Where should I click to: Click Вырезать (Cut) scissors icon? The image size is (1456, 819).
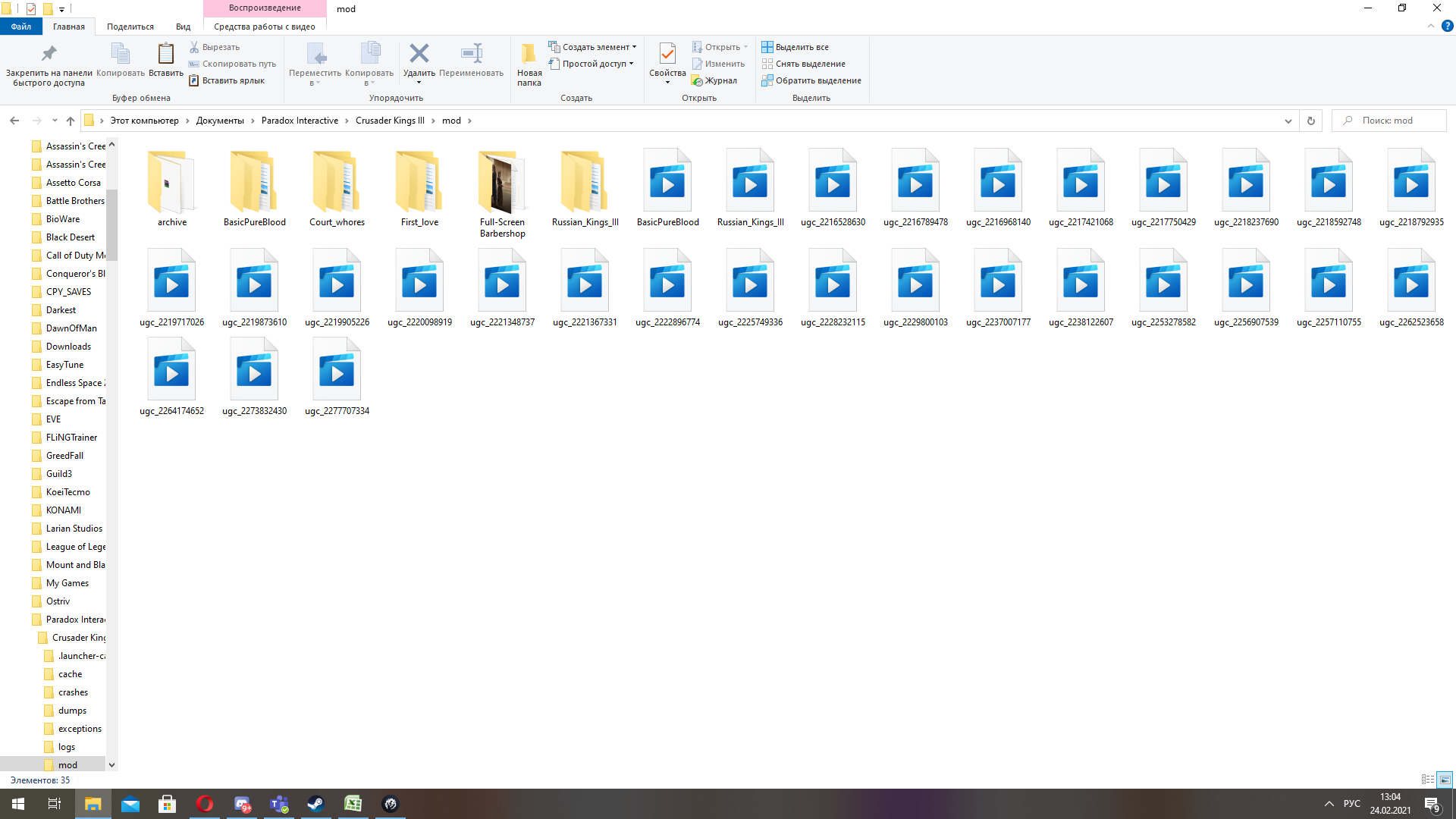[x=194, y=47]
